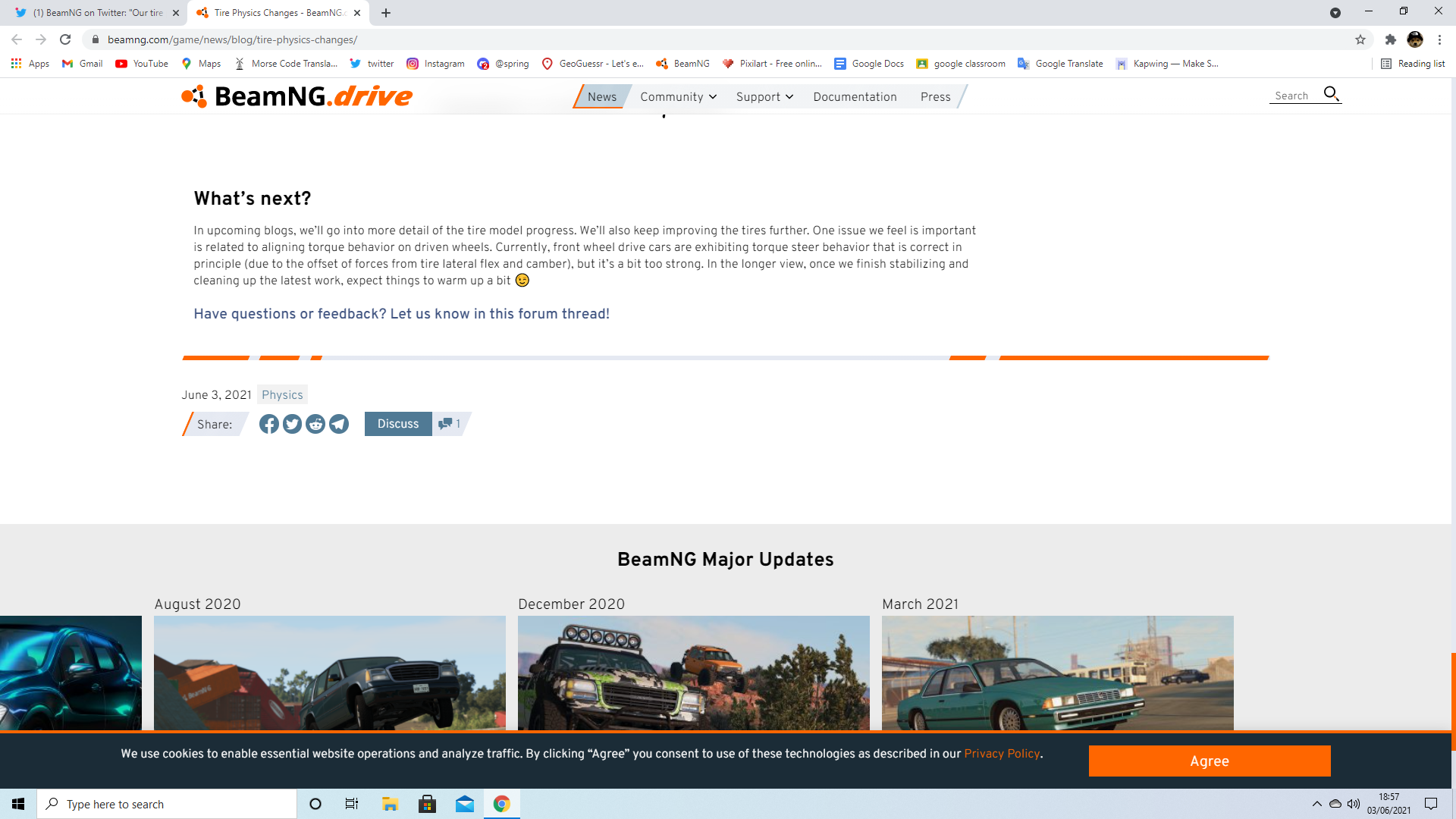Click the Agree cookies button

point(1210,761)
